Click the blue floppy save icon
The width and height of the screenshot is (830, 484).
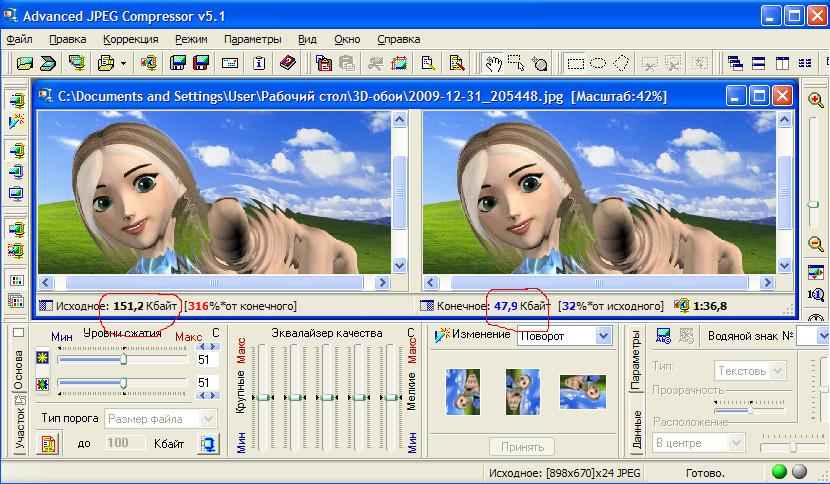(x=178, y=64)
